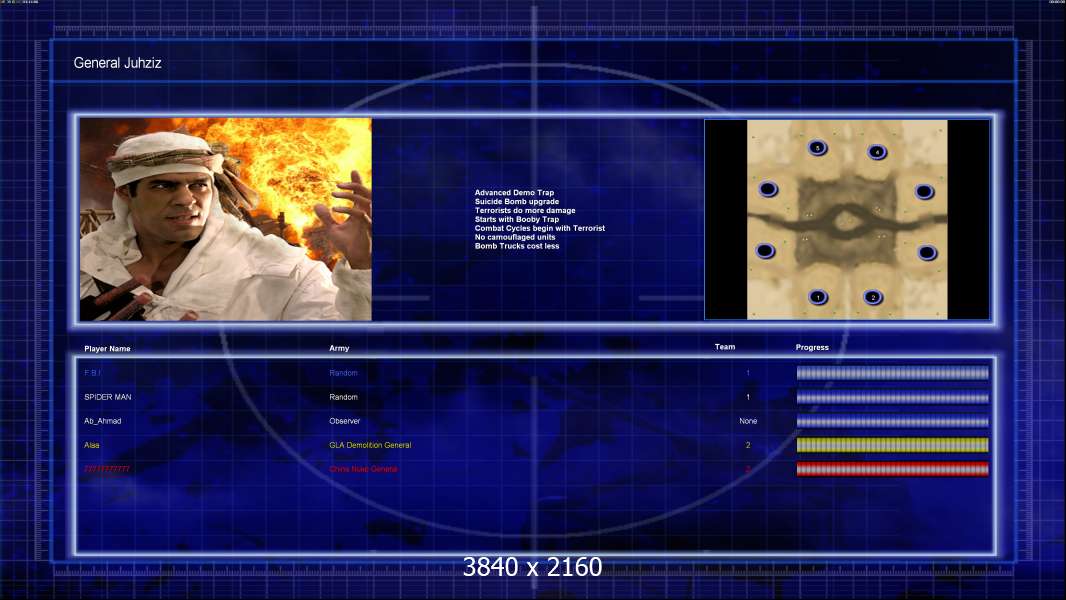Click SPIDER MAN's progress bar

click(893, 397)
